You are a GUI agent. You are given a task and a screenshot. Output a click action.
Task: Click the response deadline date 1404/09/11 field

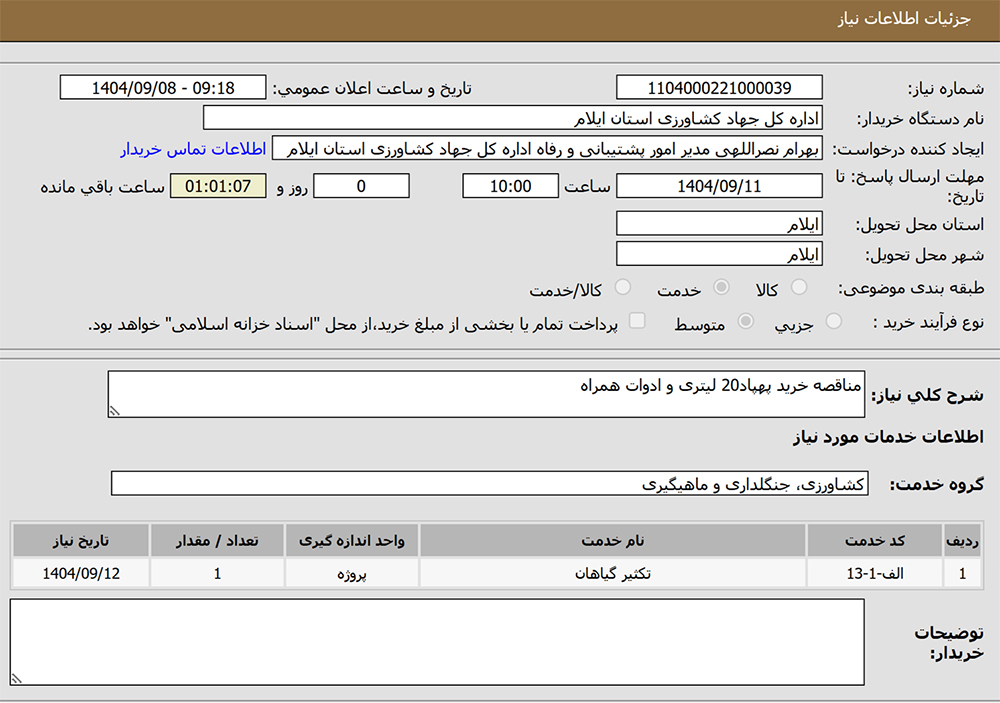pyautogui.click(x=719, y=186)
